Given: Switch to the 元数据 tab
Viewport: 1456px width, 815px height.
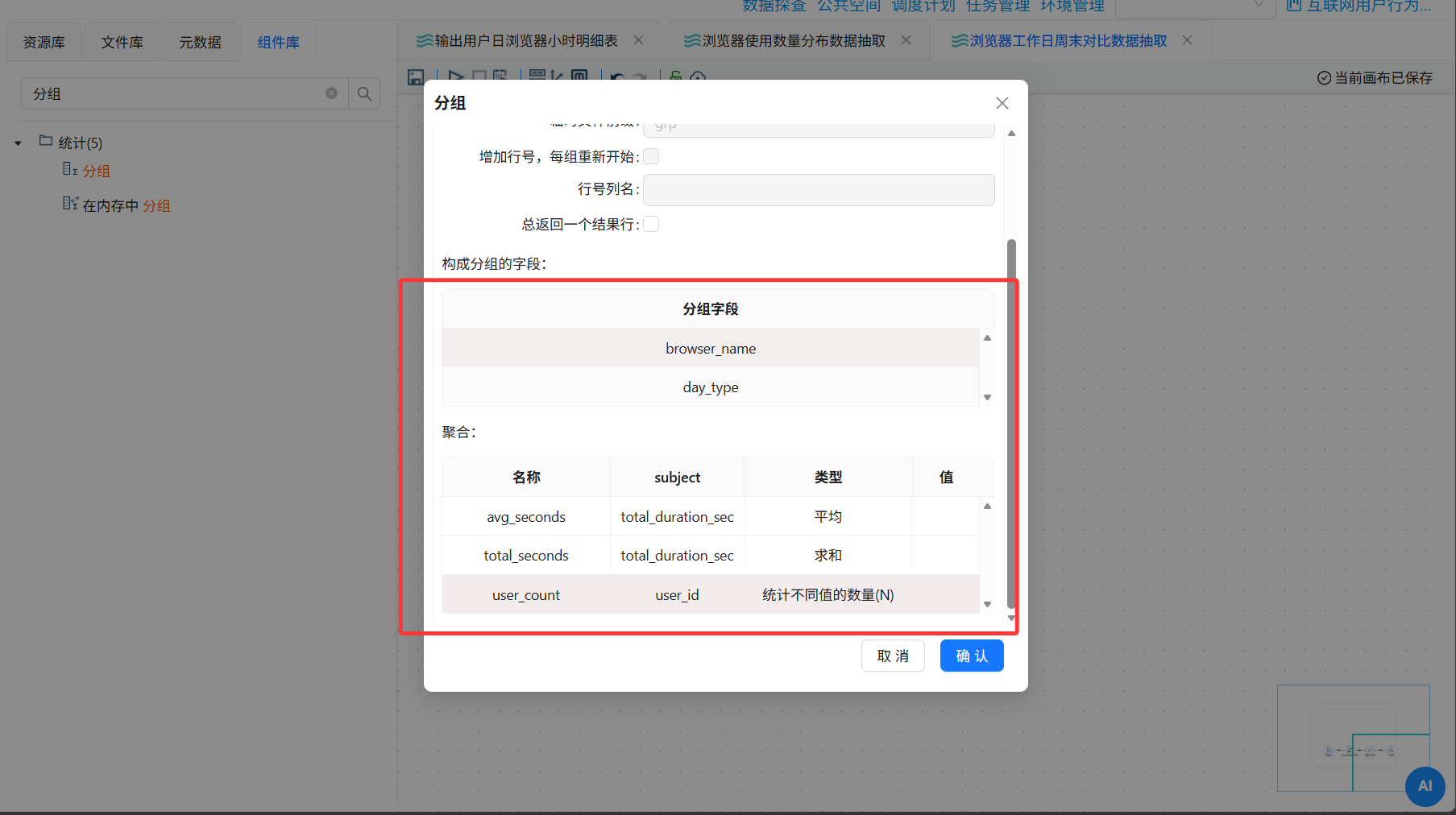Looking at the screenshot, I should click(x=201, y=42).
